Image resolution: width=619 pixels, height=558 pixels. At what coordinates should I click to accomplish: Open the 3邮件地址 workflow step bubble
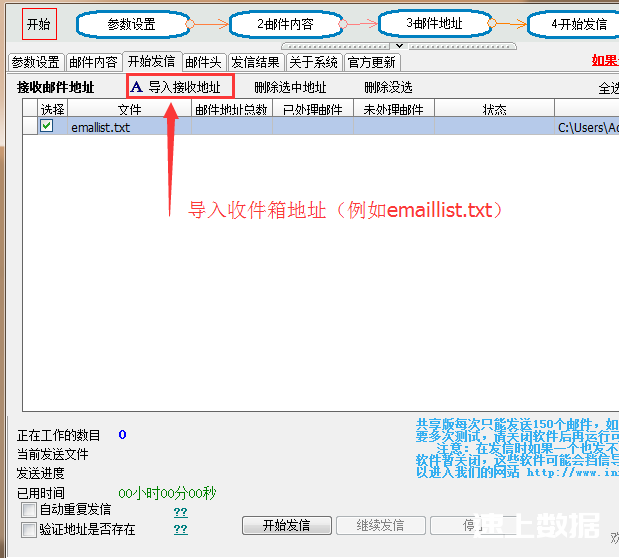(x=435, y=24)
